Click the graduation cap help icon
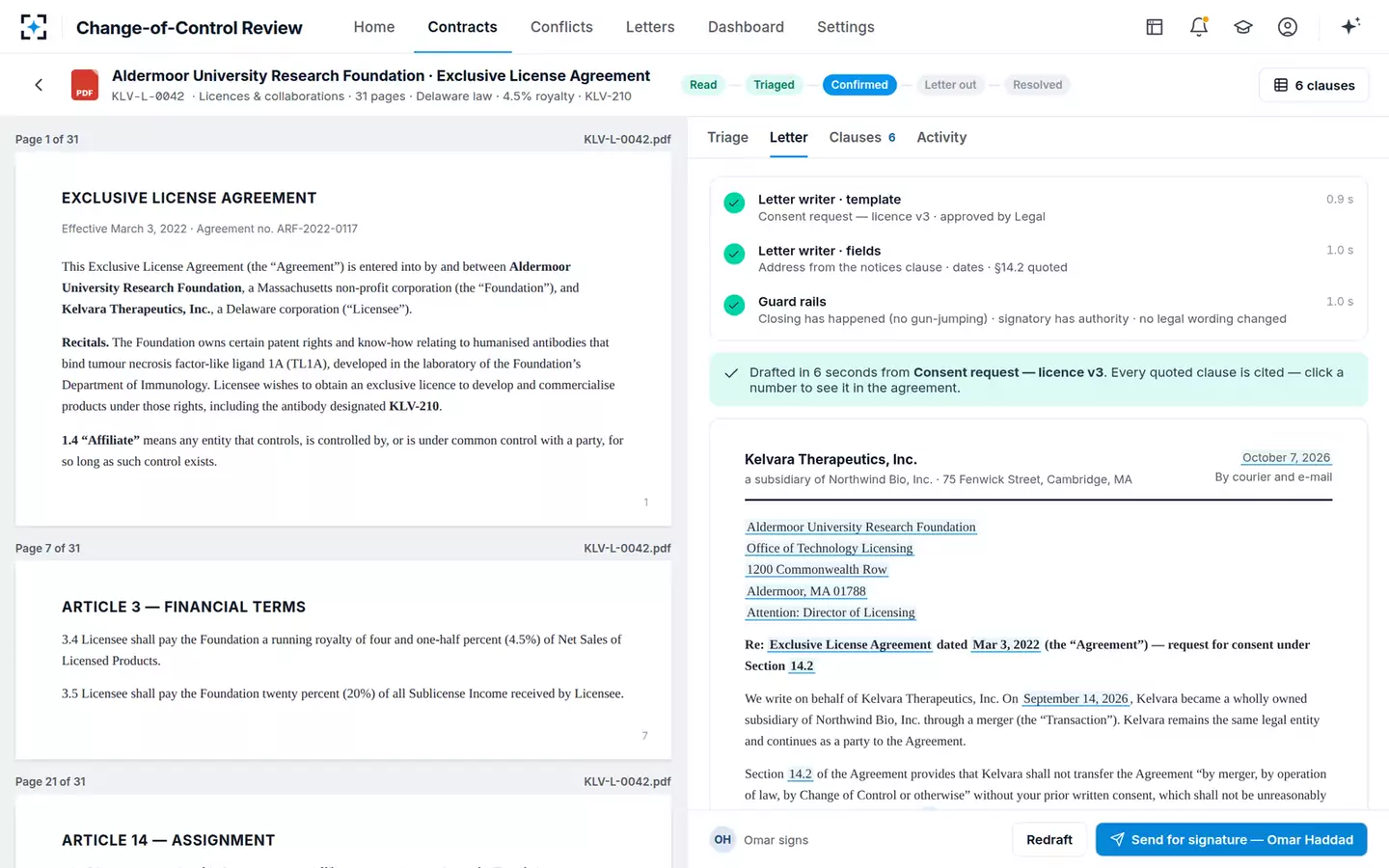1389x868 pixels. (x=1243, y=27)
